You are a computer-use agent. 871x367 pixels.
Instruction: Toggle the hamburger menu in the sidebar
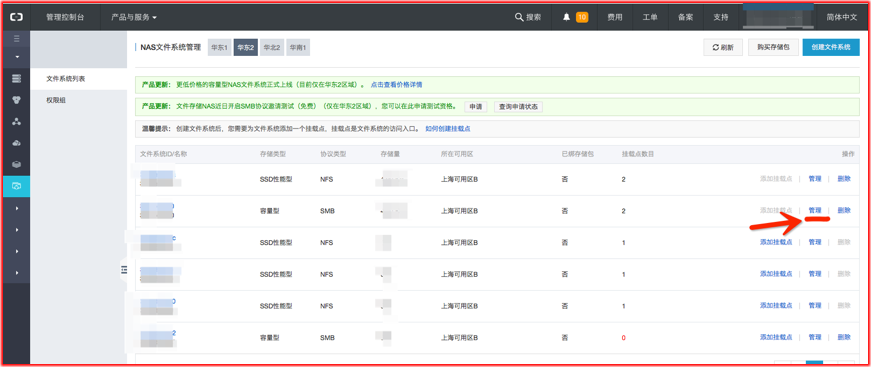click(17, 38)
